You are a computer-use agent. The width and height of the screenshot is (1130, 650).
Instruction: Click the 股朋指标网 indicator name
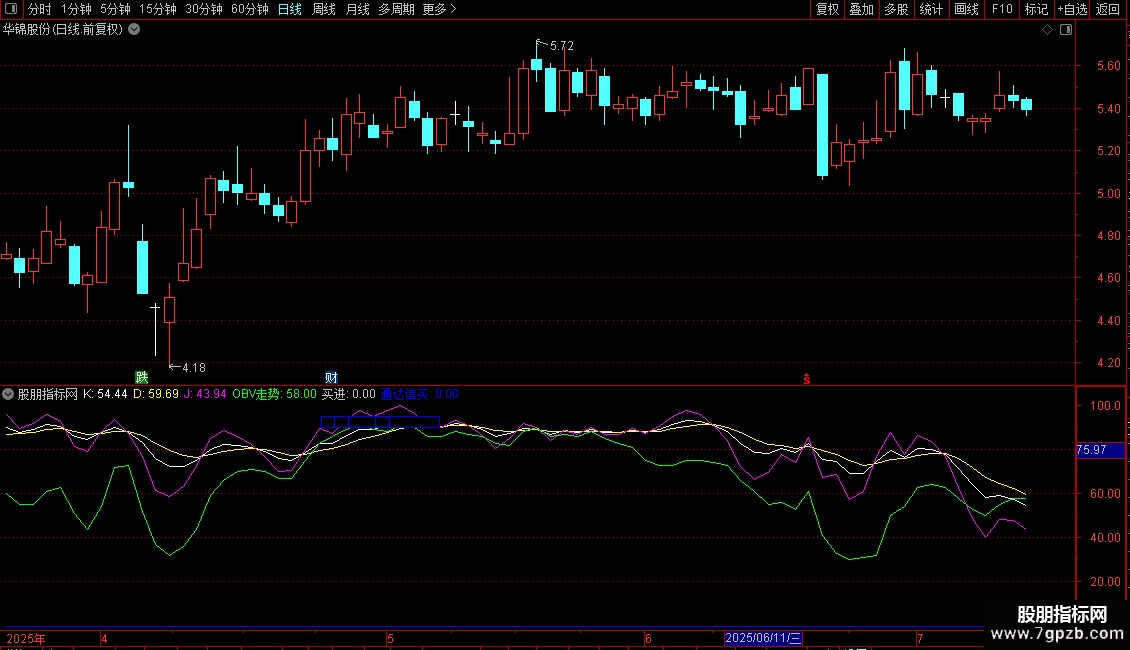pos(48,394)
